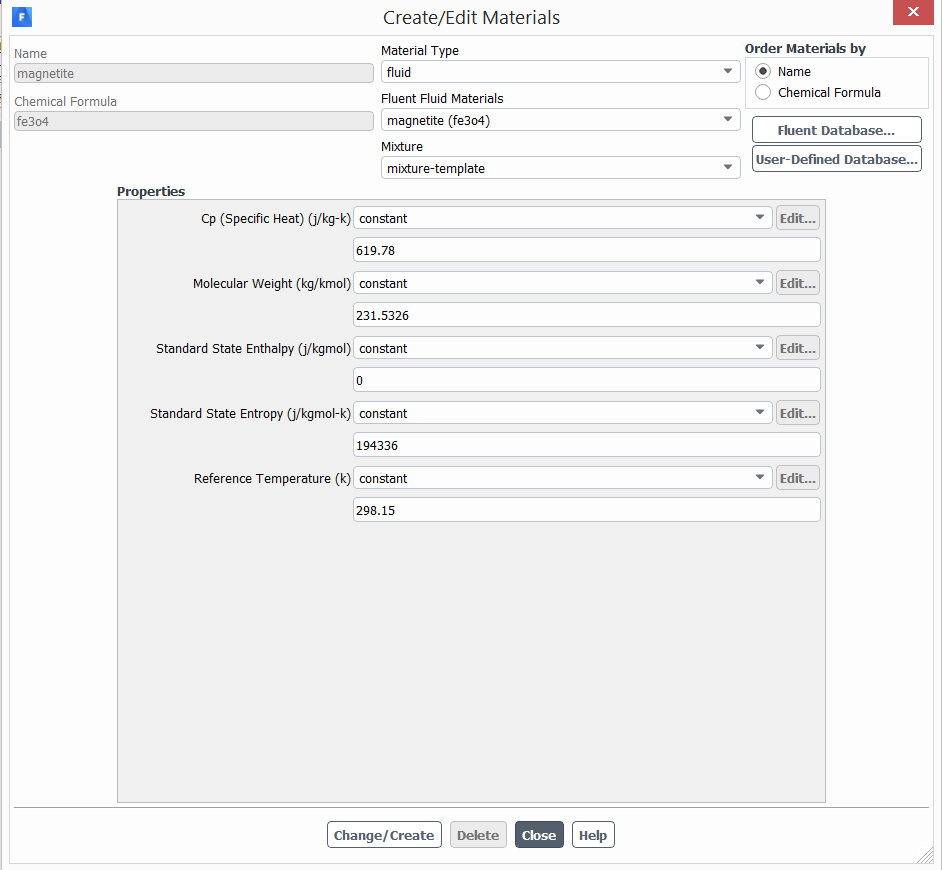This screenshot has width=942, height=870.
Task: Select Name radio button for ordering
Action: pos(763,71)
